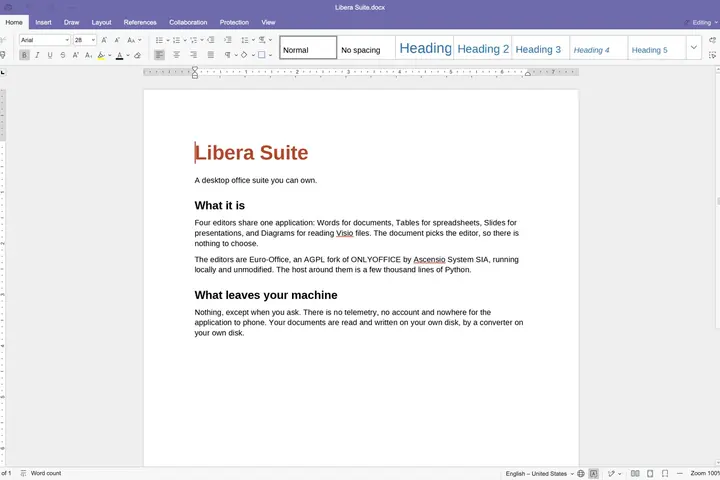Switch to the Draw tab
720x480 pixels.
[x=72, y=22]
